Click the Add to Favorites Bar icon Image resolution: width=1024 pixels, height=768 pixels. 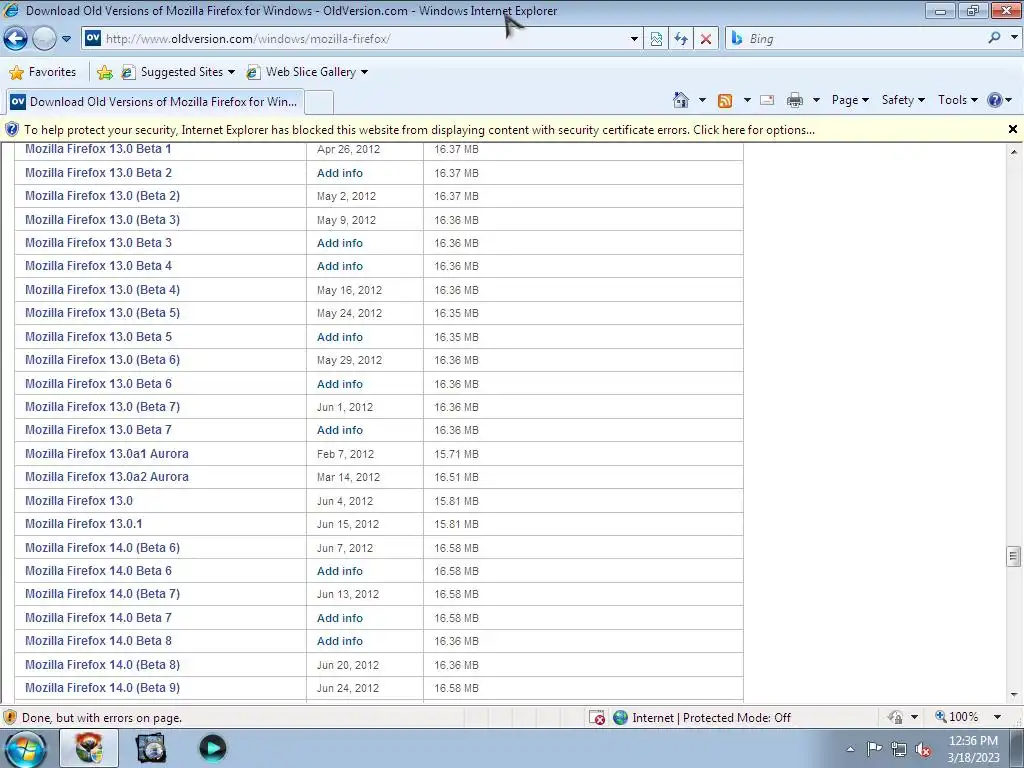104,72
